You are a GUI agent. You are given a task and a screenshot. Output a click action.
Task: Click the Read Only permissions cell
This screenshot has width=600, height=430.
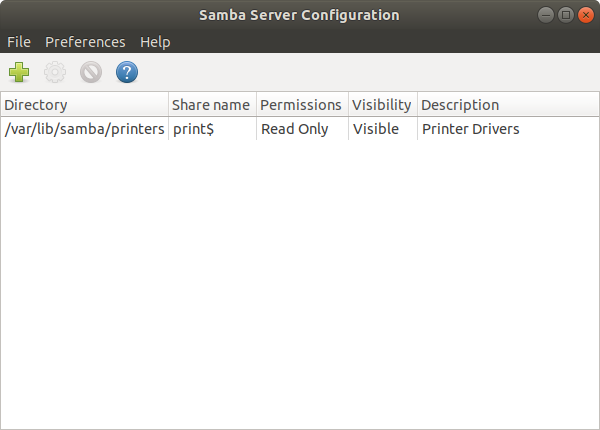click(294, 129)
